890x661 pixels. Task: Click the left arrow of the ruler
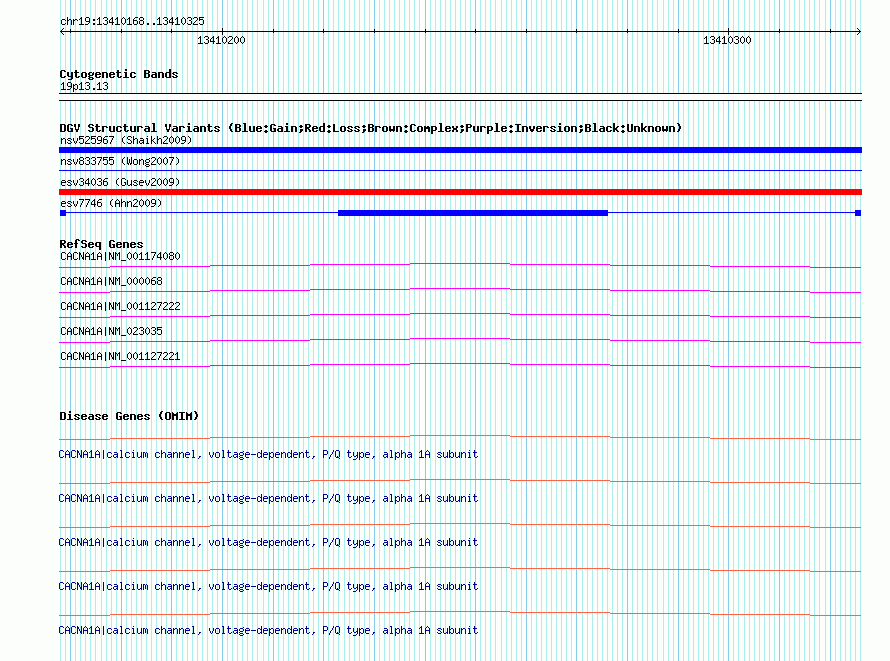pos(63,32)
